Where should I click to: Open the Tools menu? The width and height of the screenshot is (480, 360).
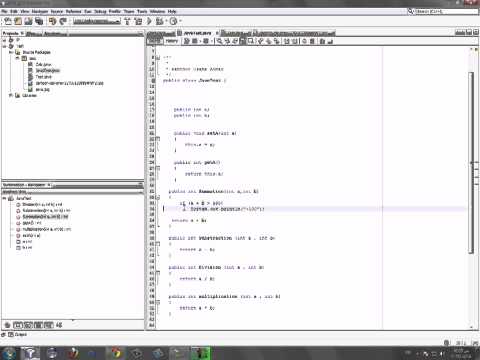[142, 11]
